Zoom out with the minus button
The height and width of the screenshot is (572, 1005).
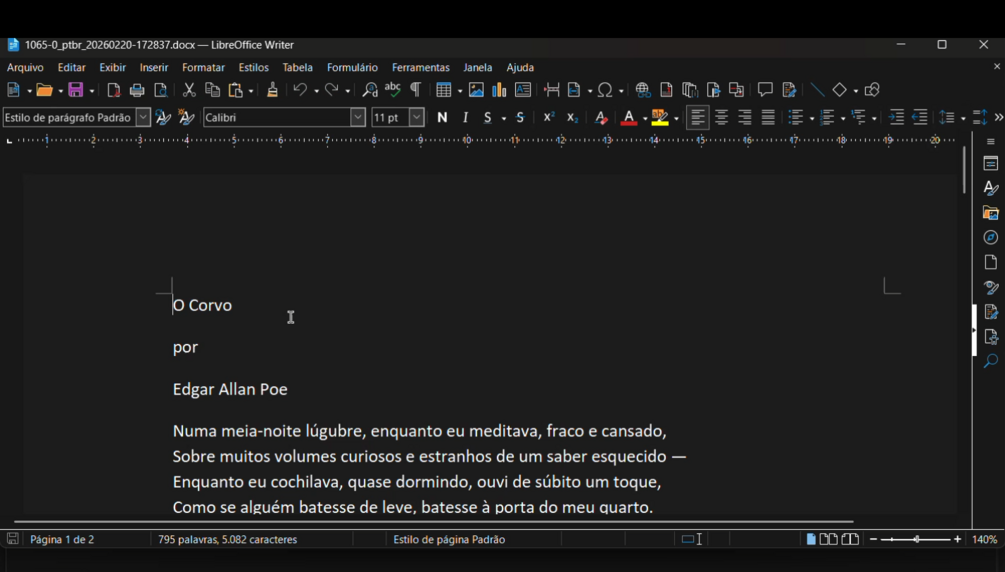(873, 539)
